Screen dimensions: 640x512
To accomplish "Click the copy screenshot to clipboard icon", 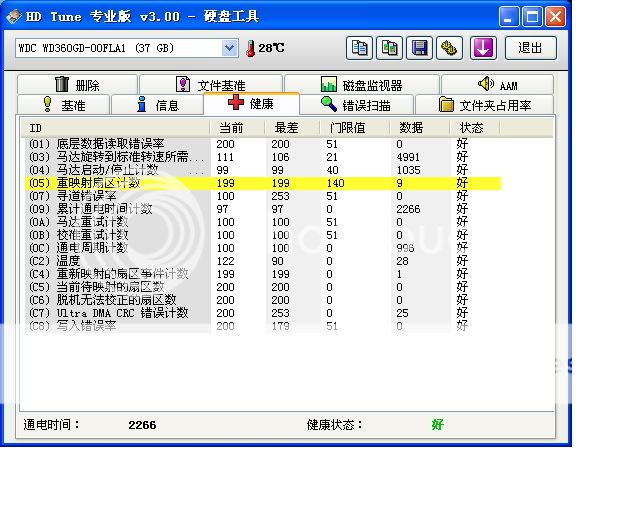I will click(389, 48).
